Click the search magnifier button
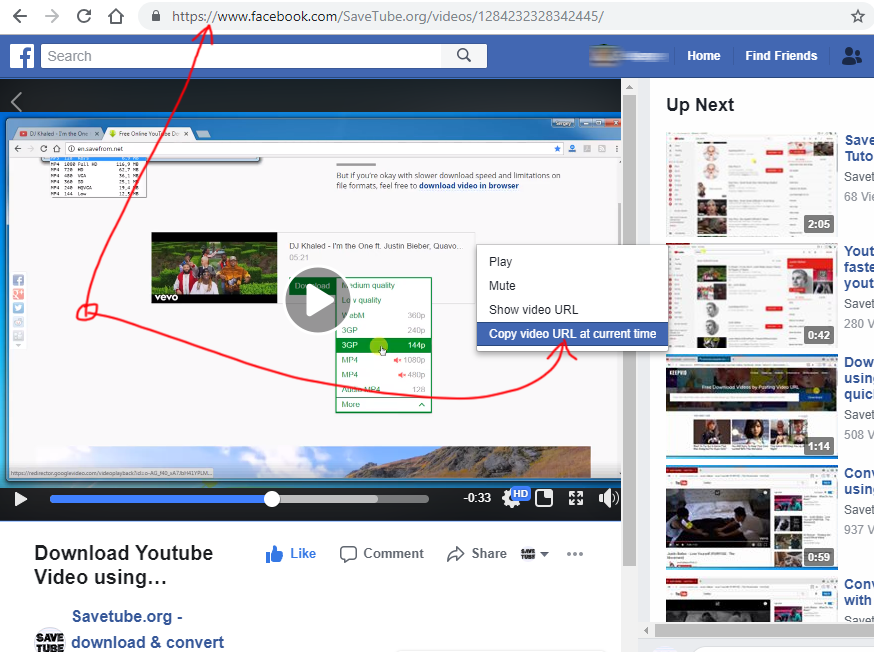 (464, 56)
